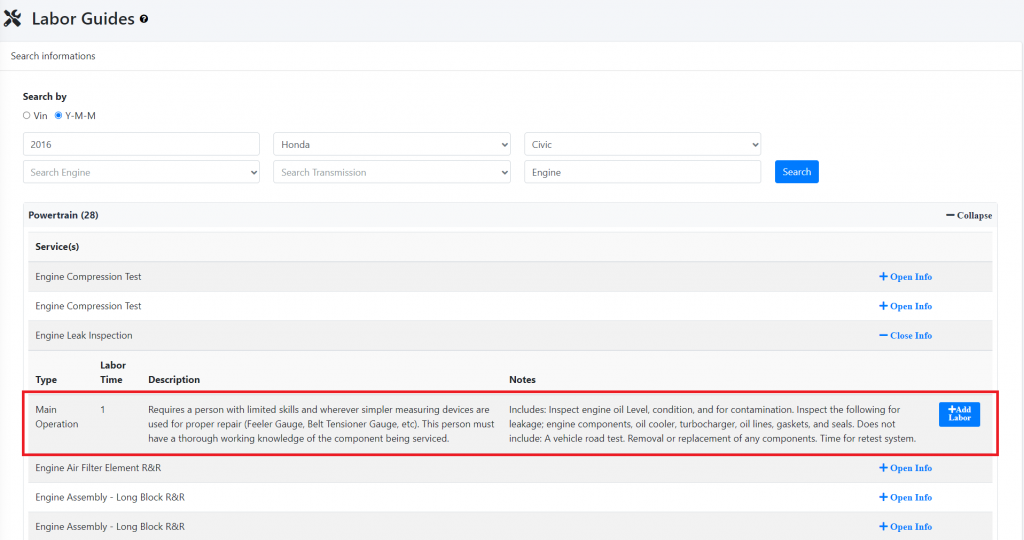Open the Honda make dropdown
Screen dimensions: 1024x540
click(x=392, y=144)
